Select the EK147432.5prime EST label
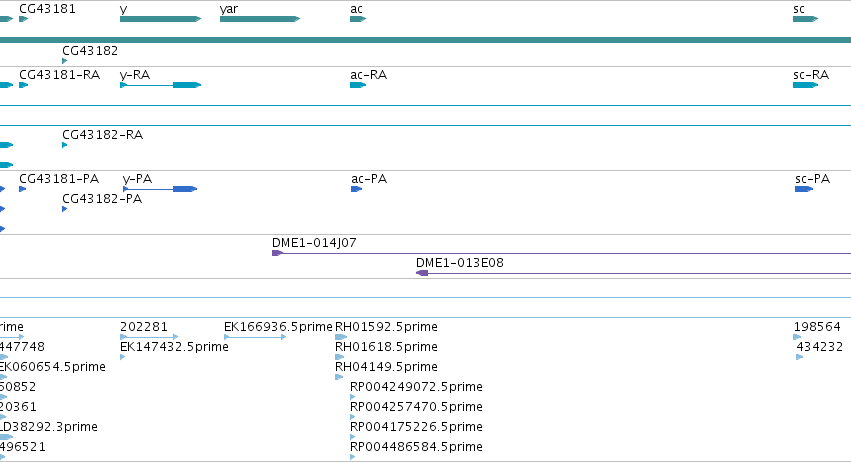851x462 pixels. click(x=174, y=346)
